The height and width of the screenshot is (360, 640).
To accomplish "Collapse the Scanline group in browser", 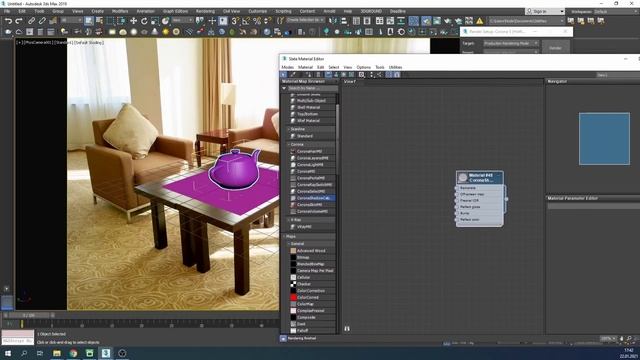I will (289, 129).
